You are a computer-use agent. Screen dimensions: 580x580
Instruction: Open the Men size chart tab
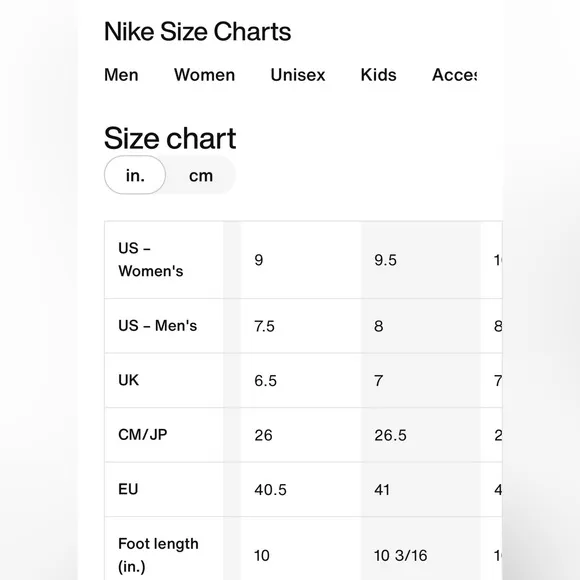(x=121, y=75)
